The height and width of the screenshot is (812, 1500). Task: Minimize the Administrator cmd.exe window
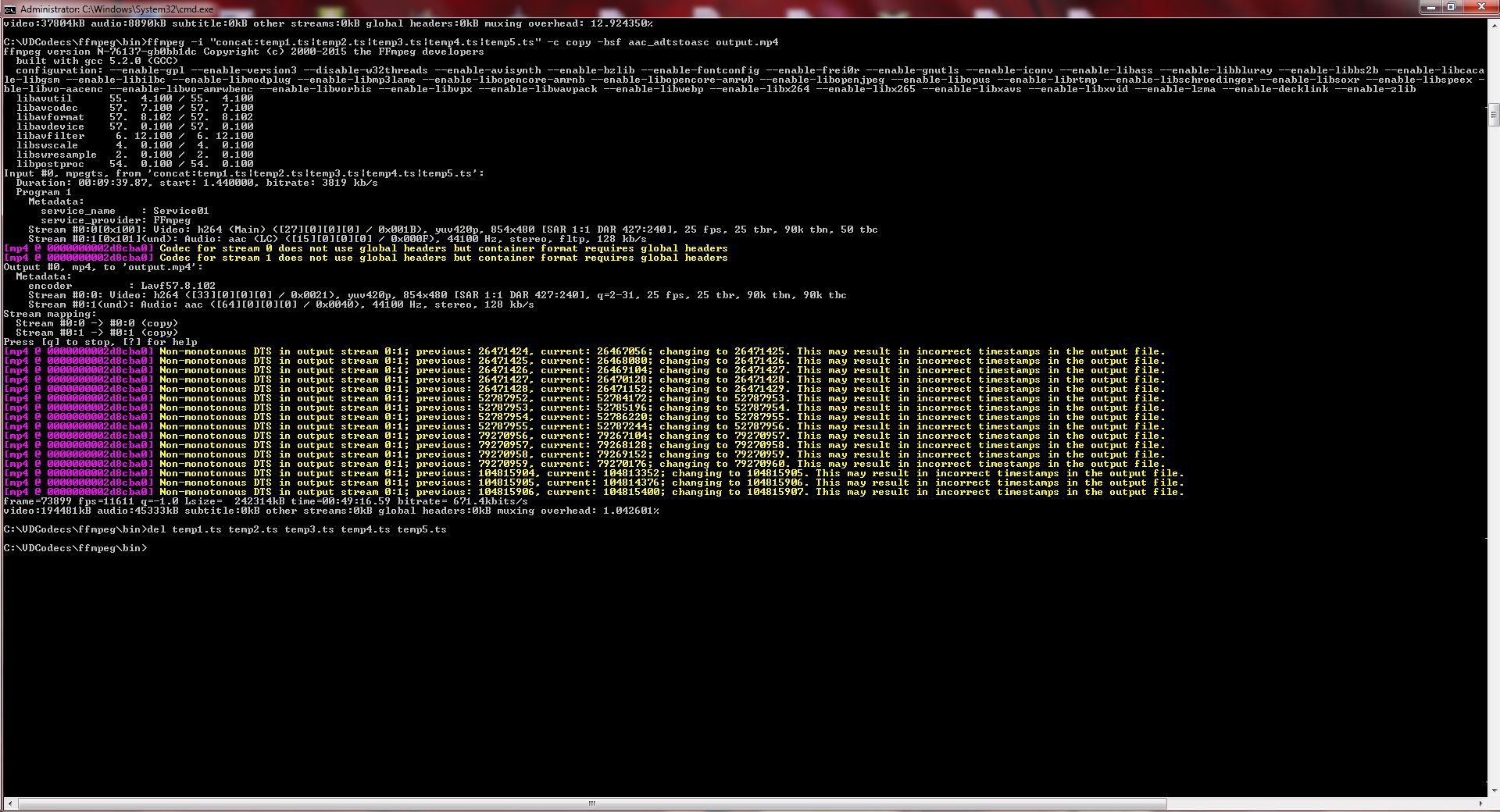click(x=1429, y=7)
